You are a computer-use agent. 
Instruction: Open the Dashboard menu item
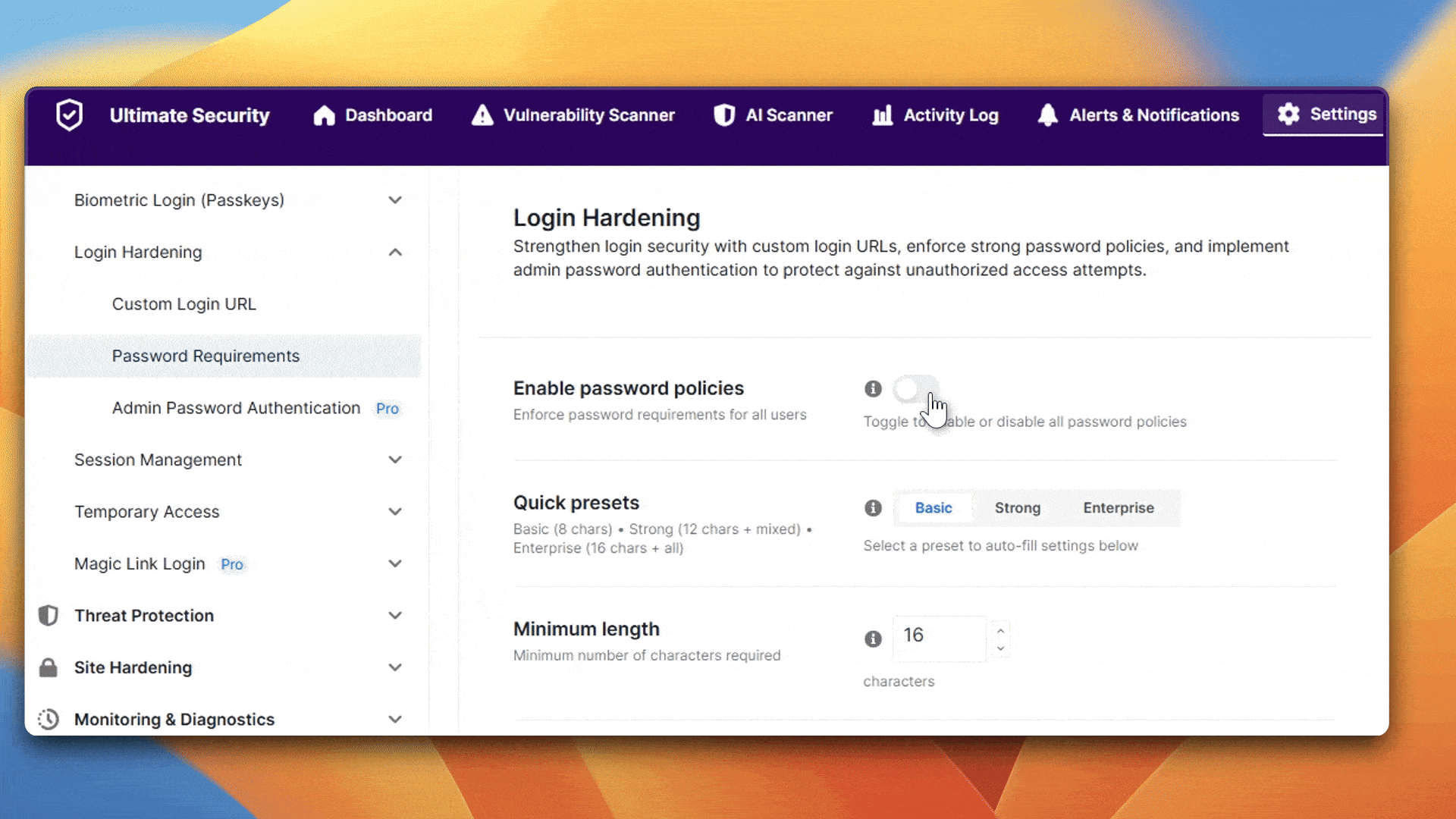click(388, 115)
